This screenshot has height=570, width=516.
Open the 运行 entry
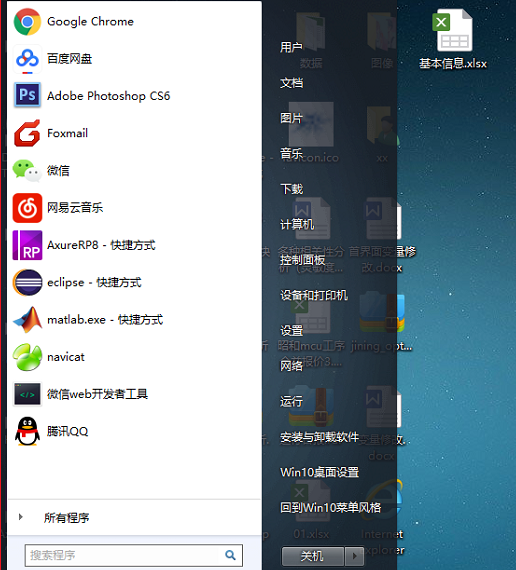point(291,402)
